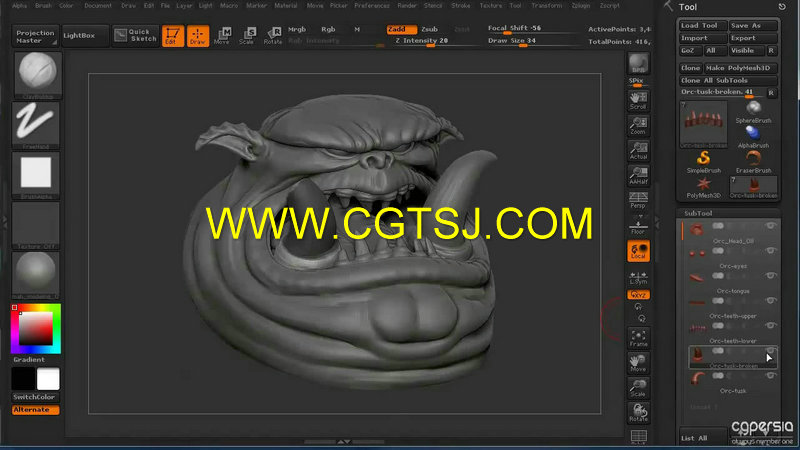Click the Projection Master button
Screen dimensions: 800x450
click(x=35, y=36)
